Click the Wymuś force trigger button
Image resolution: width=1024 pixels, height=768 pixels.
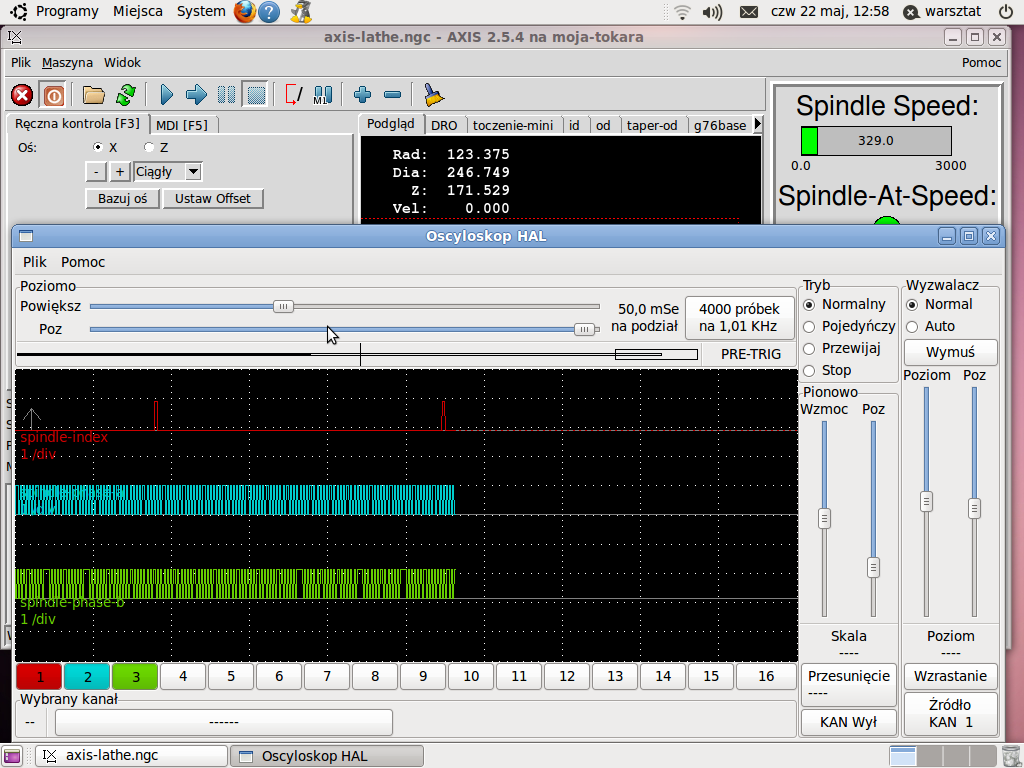[950, 353]
